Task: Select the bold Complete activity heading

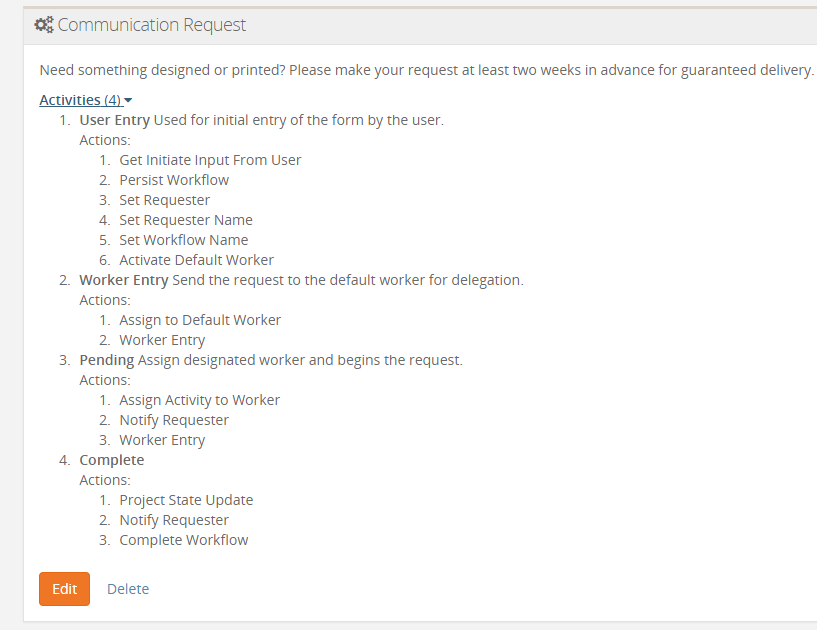Action: 112,460
